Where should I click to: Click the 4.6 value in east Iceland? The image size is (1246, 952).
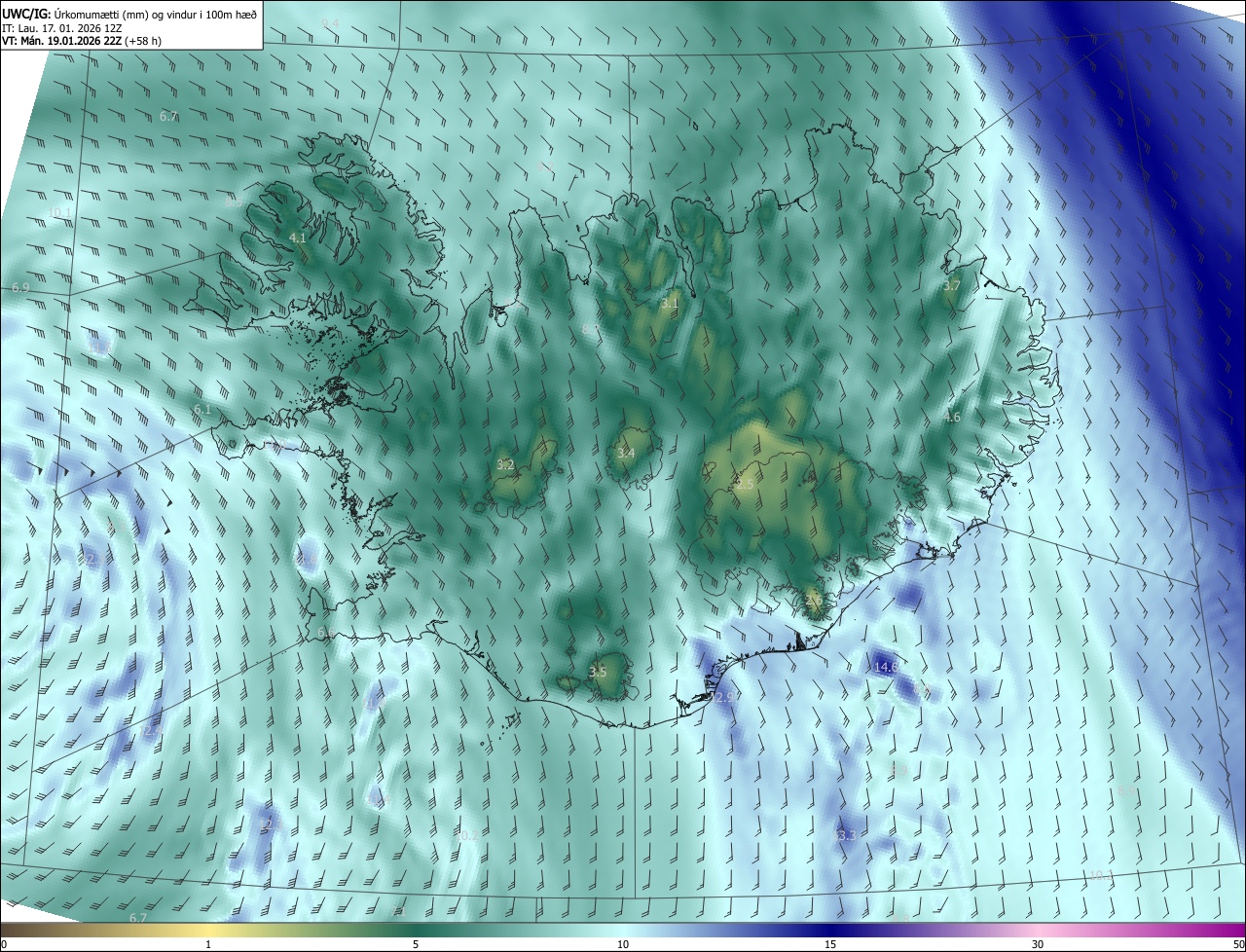click(952, 418)
